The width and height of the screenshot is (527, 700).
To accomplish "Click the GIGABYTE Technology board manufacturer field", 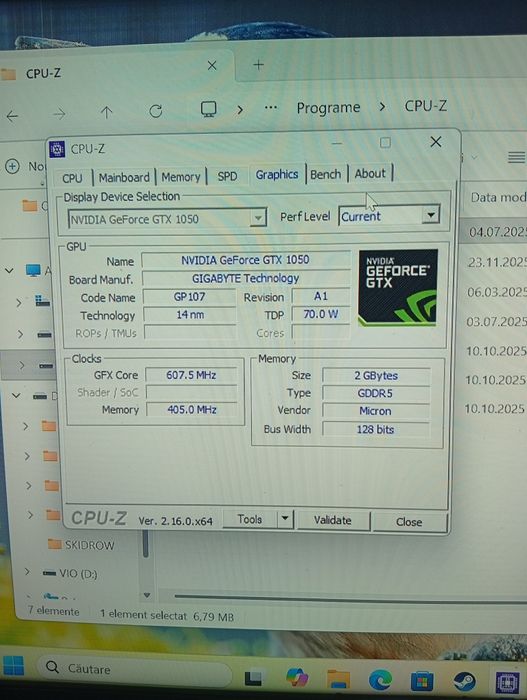I will pyautogui.click(x=246, y=278).
